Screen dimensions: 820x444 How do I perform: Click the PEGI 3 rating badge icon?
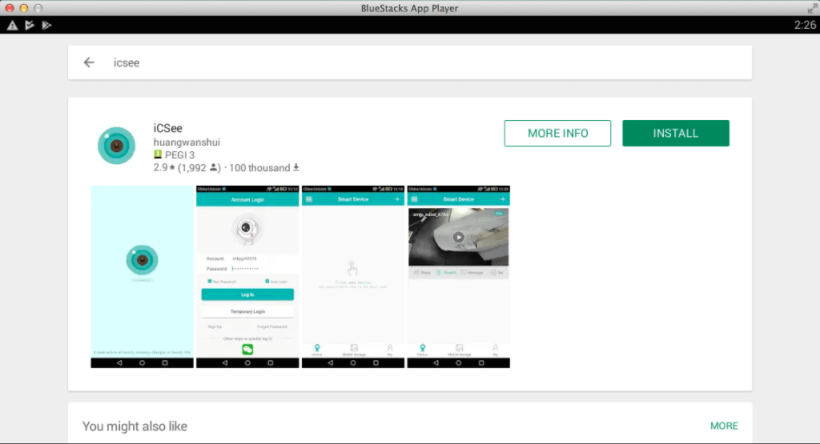pos(157,154)
